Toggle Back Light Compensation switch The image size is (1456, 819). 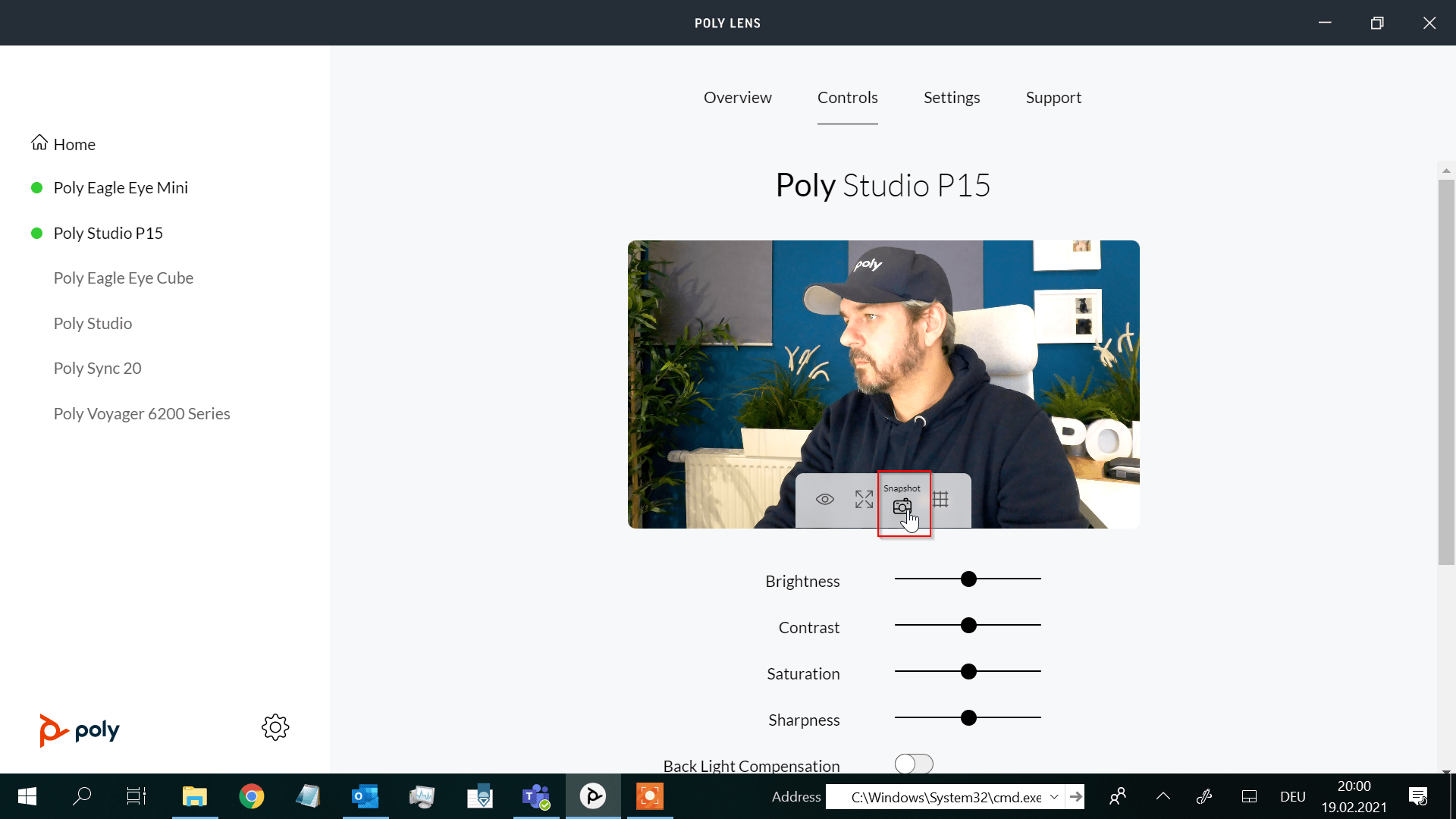click(913, 764)
